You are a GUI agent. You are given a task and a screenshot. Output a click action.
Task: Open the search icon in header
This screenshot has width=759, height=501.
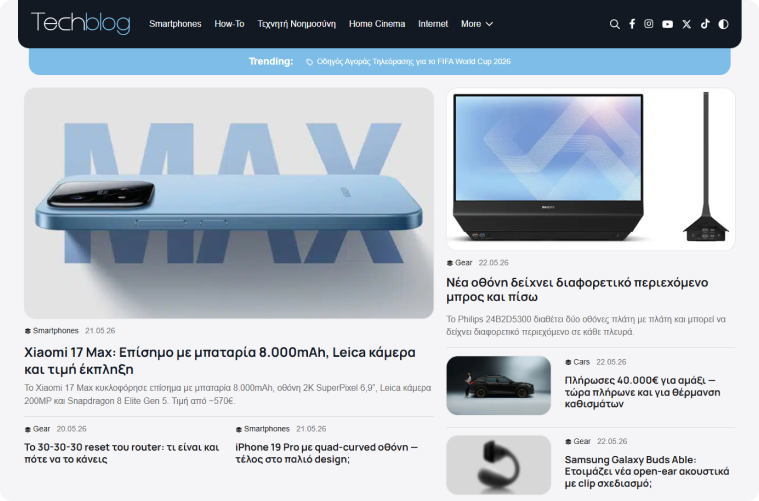[614, 24]
